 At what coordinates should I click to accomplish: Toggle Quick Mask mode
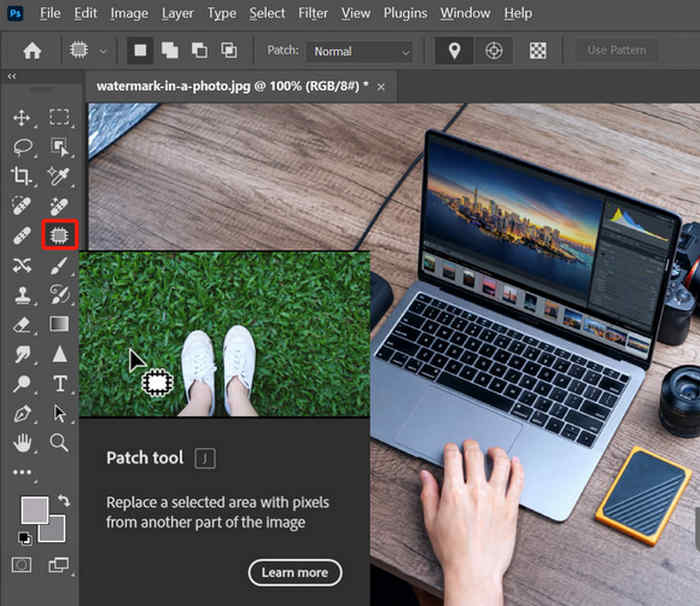tap(22, 565)
